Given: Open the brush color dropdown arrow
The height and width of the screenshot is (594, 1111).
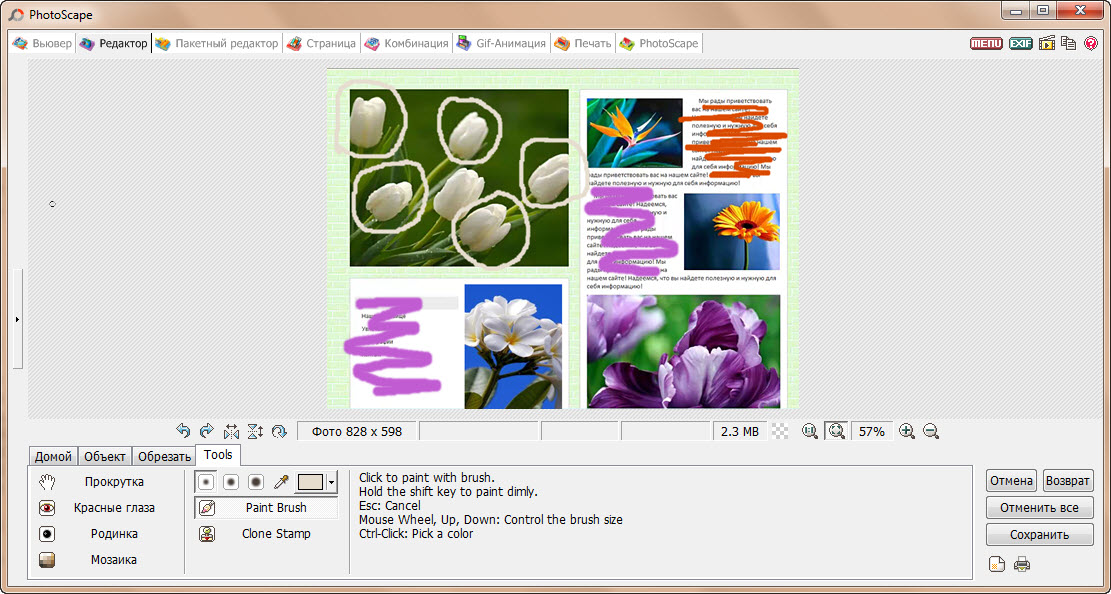Looking at the screenshot, I should pyautogui.click(x=333, y=483).
